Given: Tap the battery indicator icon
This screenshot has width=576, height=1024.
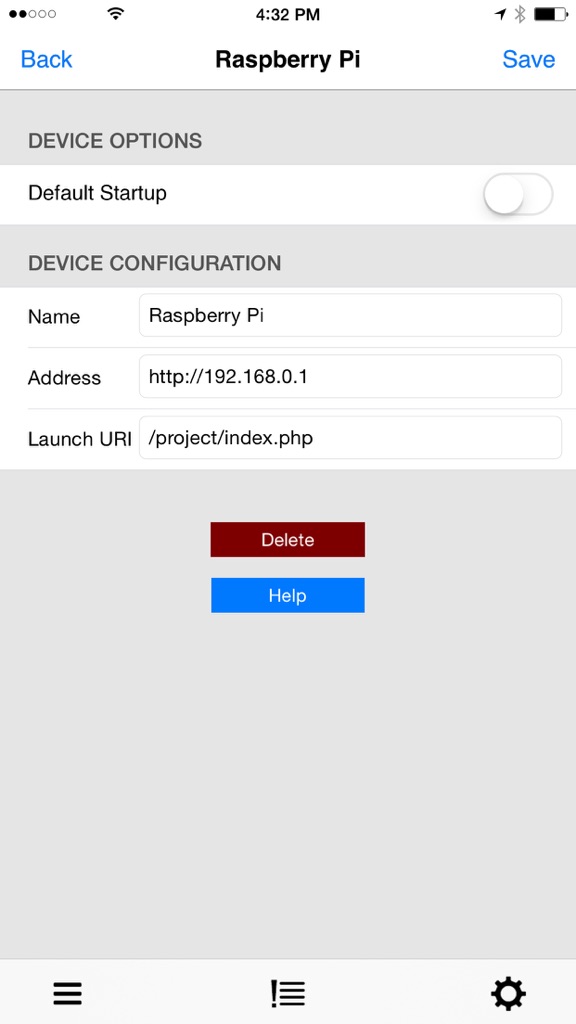Looking at the screenshot, I should click(x=550, y=14).
